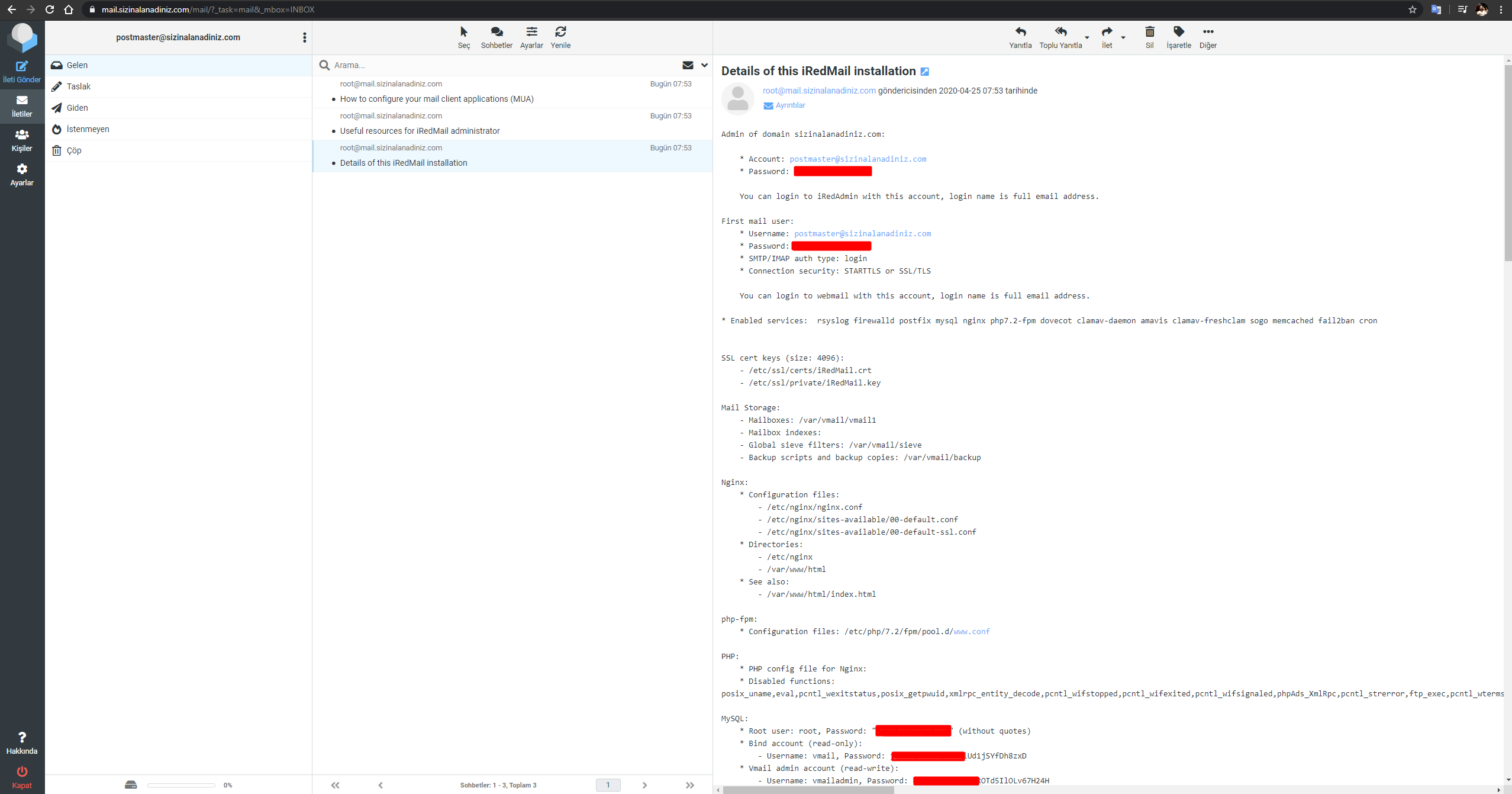Open message in new window icon
The image size is (1512, 794).
pos(925,72)
